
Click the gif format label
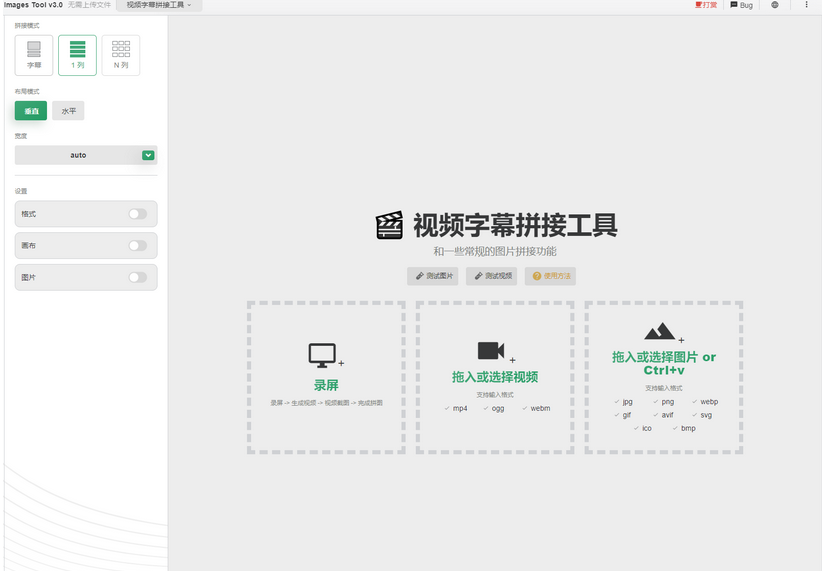pyautogui.click(x=626, y=415)
